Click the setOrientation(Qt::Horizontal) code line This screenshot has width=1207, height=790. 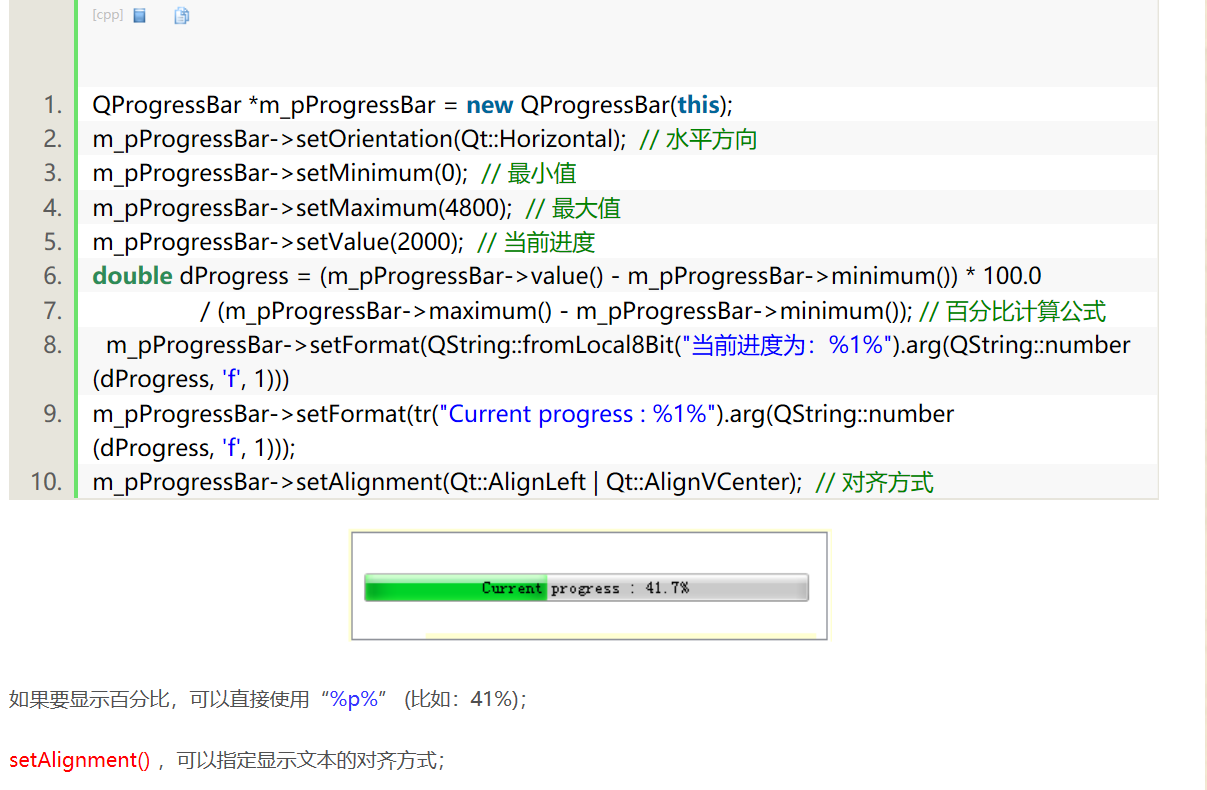(425, 139)
